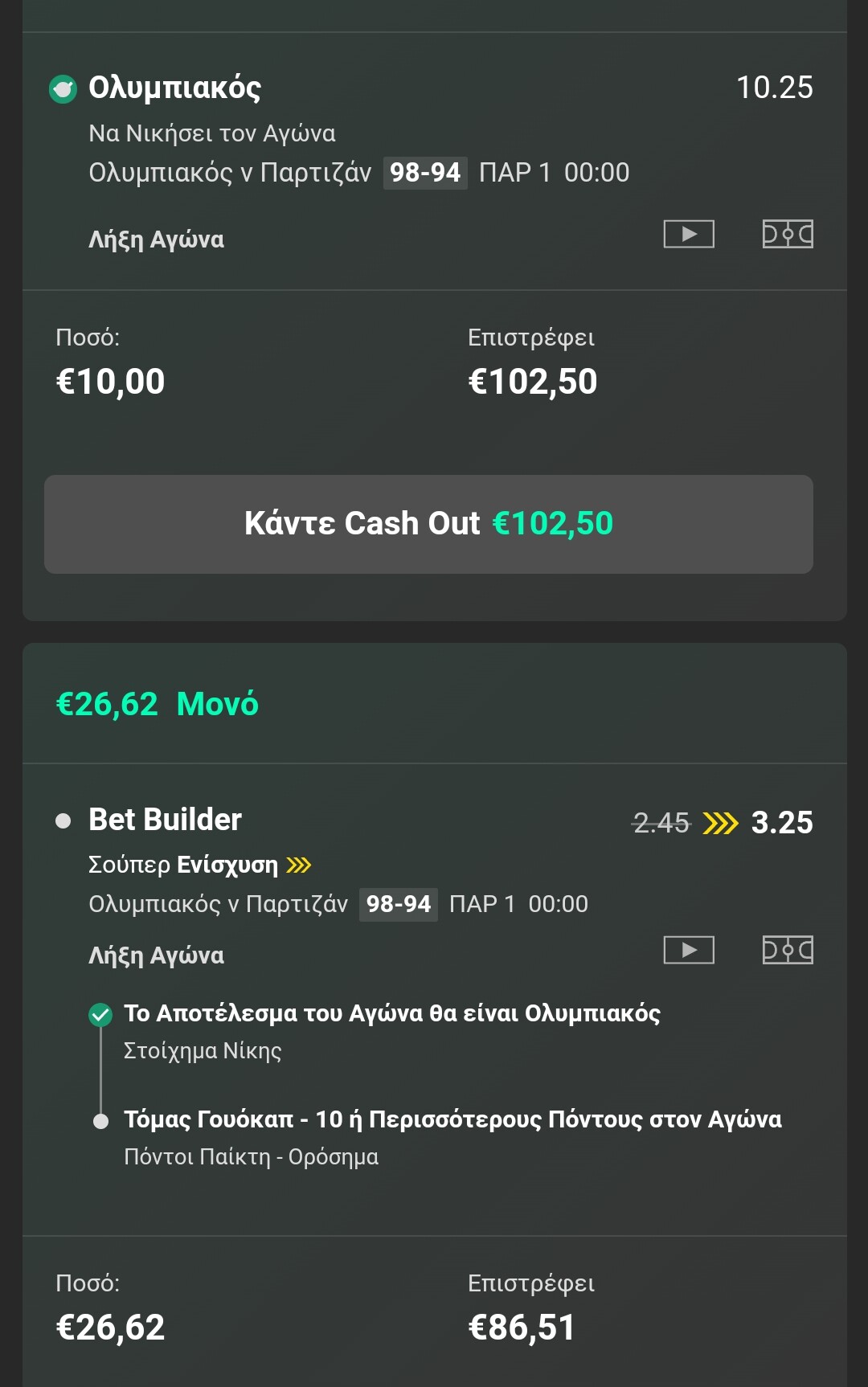Open match court icon for Ολυμπιακός bet
Image resolution: width=868 pixels, height=1387 pixels.
788,234
